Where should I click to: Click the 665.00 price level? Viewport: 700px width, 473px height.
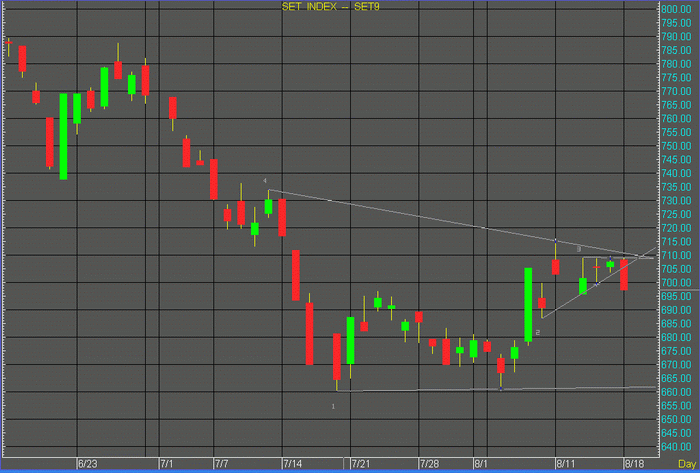pyautogui.click(x=676, y=378)
